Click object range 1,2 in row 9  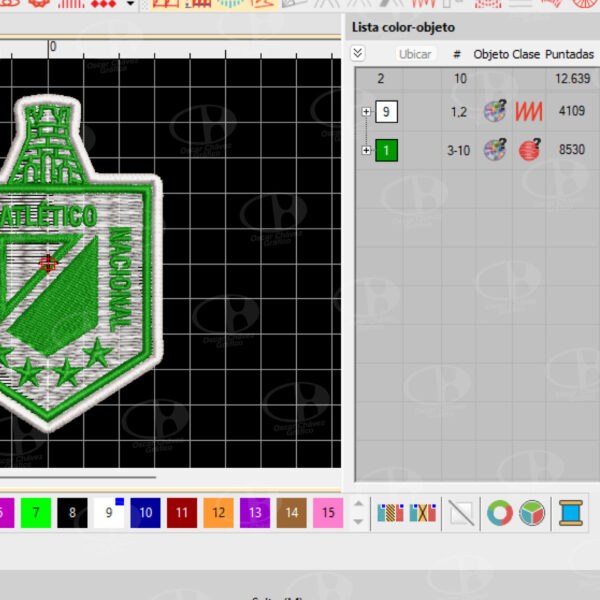[x=459, y=112]
